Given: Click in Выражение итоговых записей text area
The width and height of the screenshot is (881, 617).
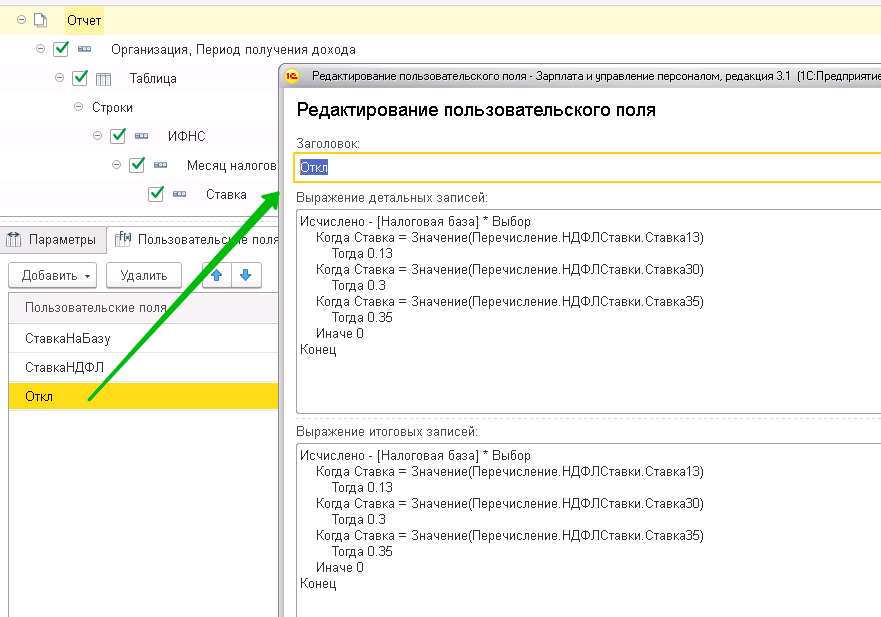Looking at the screenshot, I should tap(589, 530).
